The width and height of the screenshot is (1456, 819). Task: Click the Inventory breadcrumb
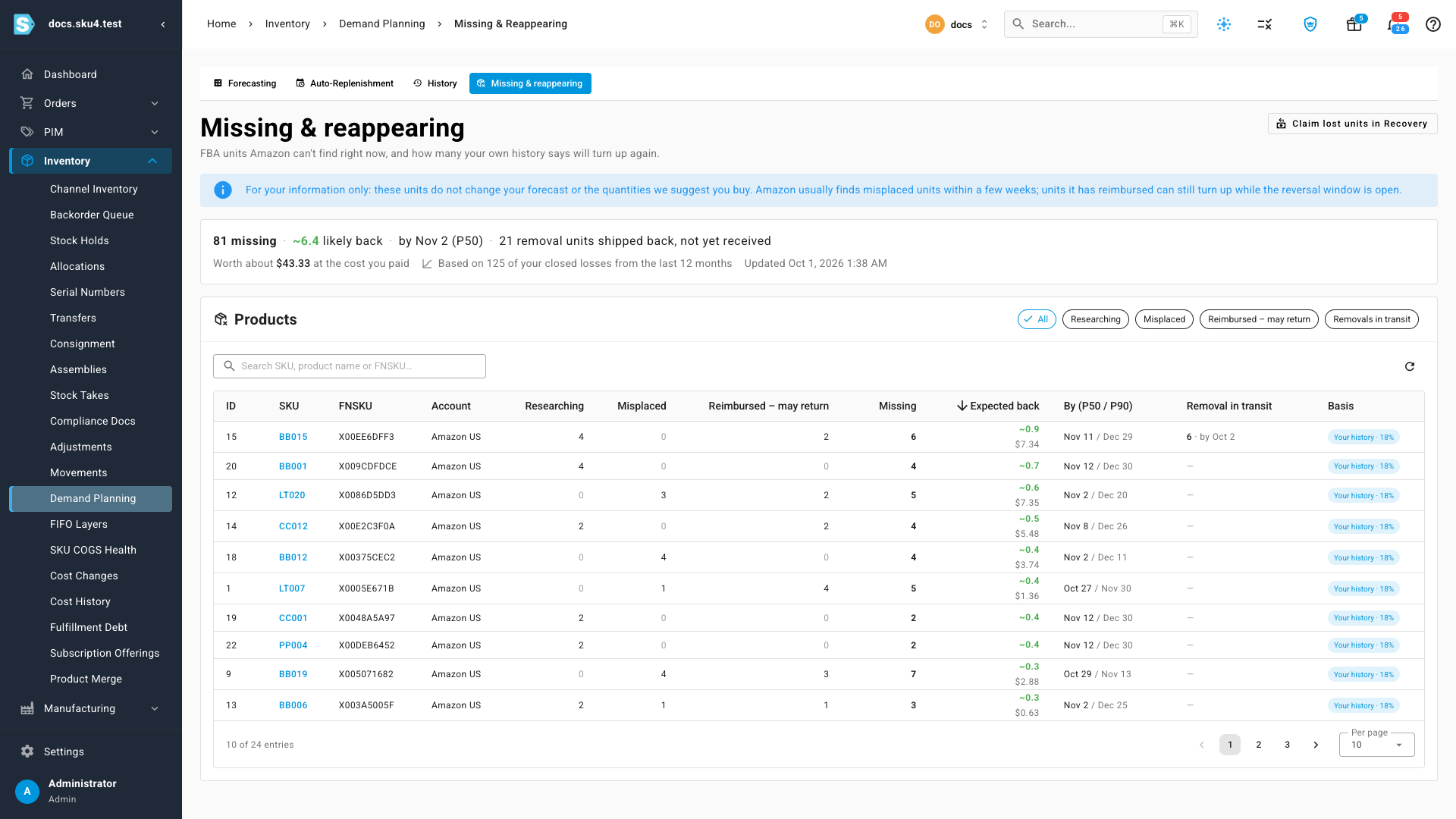click(287, 24)
